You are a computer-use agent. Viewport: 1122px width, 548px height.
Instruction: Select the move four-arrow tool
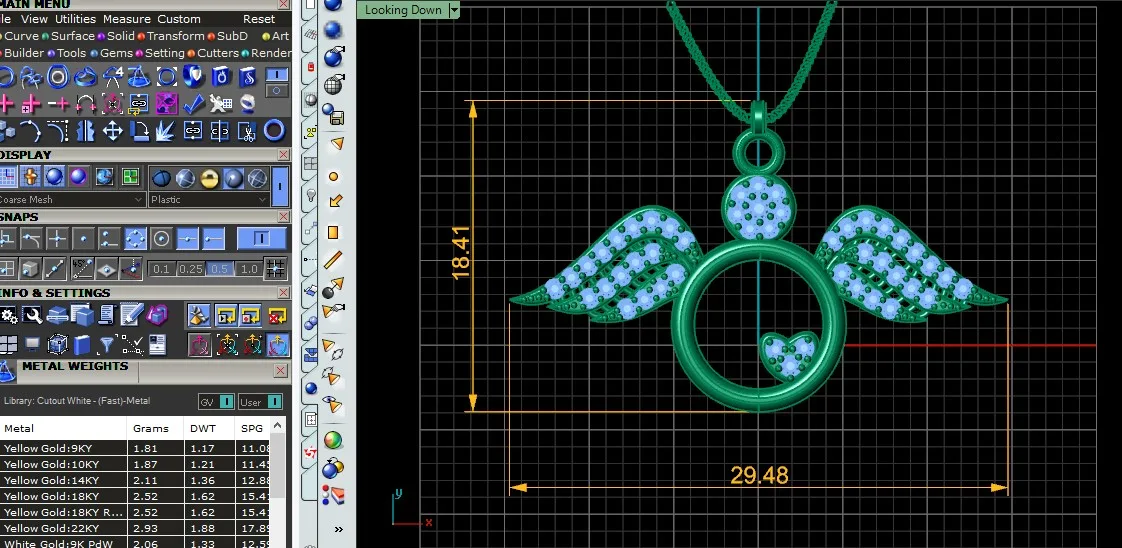[x=112, y=131]
